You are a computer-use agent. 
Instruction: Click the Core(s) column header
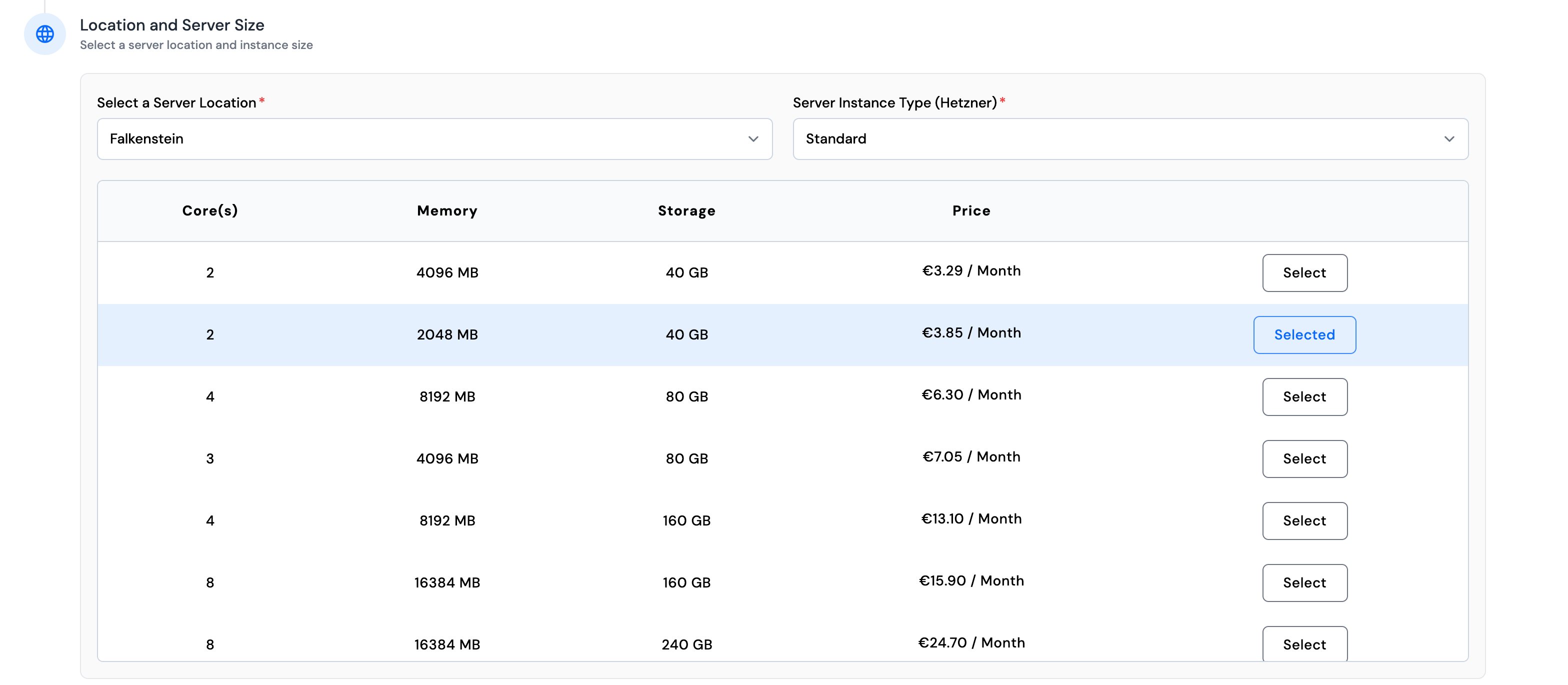[210, 210]
